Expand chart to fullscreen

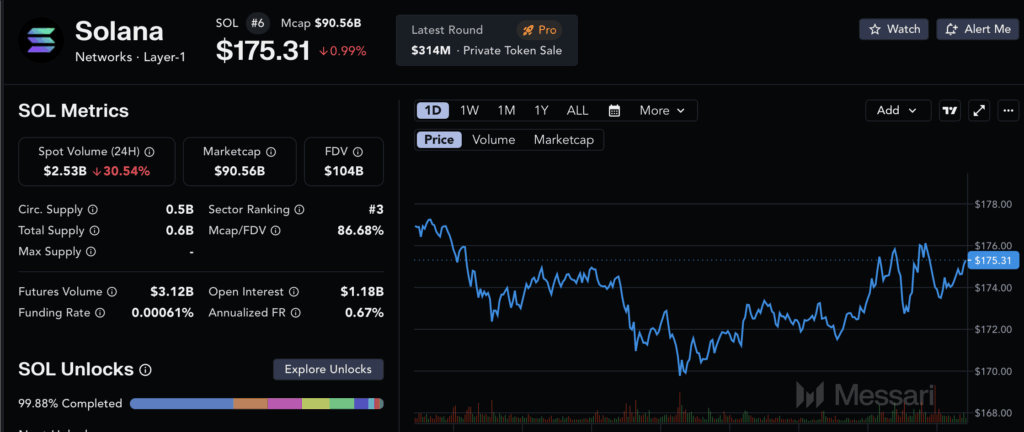click(979, 110)
